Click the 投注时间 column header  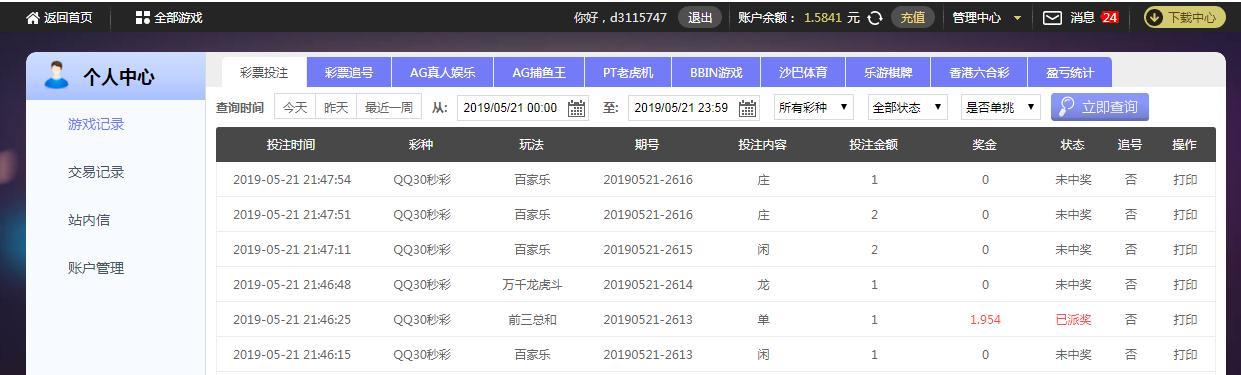coord(291,144)
